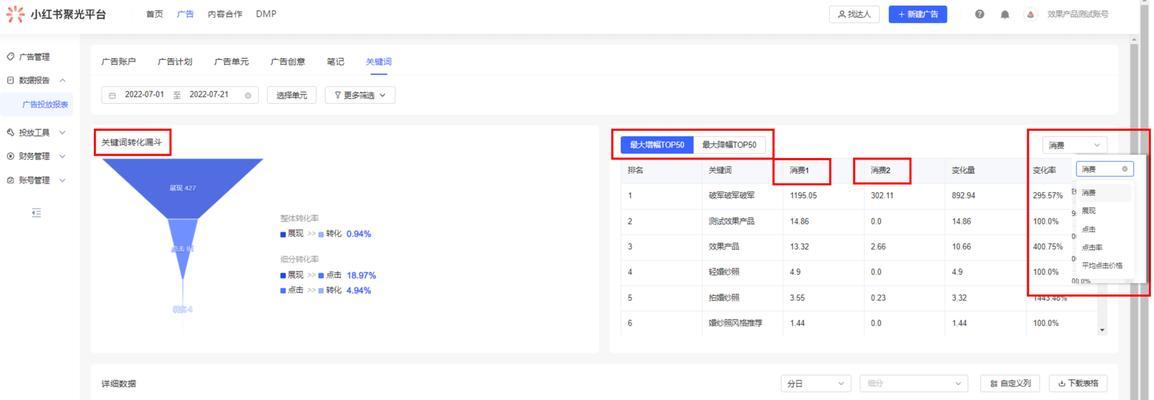Collapse the 数据报告 sidebar group
The image size is (1154, 400).
tap(63, 80)
